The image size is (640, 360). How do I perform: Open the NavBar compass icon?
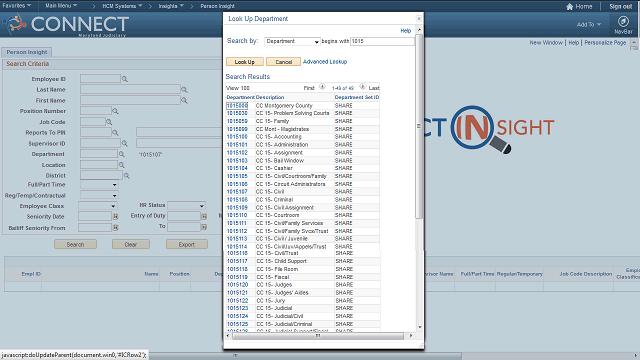click(623, 21)
